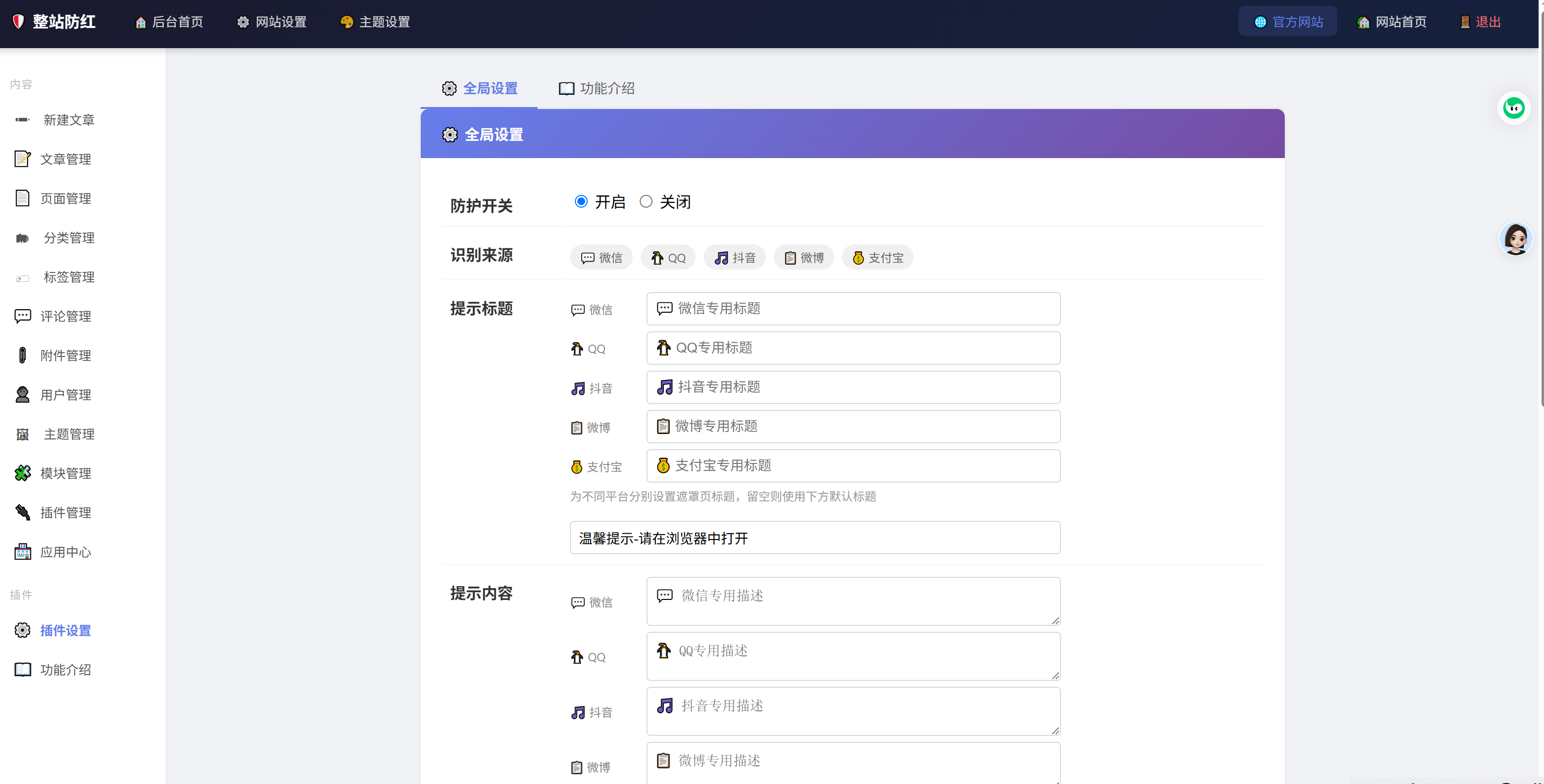Select the 关闭 protection radio button
This screenshot has width=1544, height=784.
tap(646, 201)
